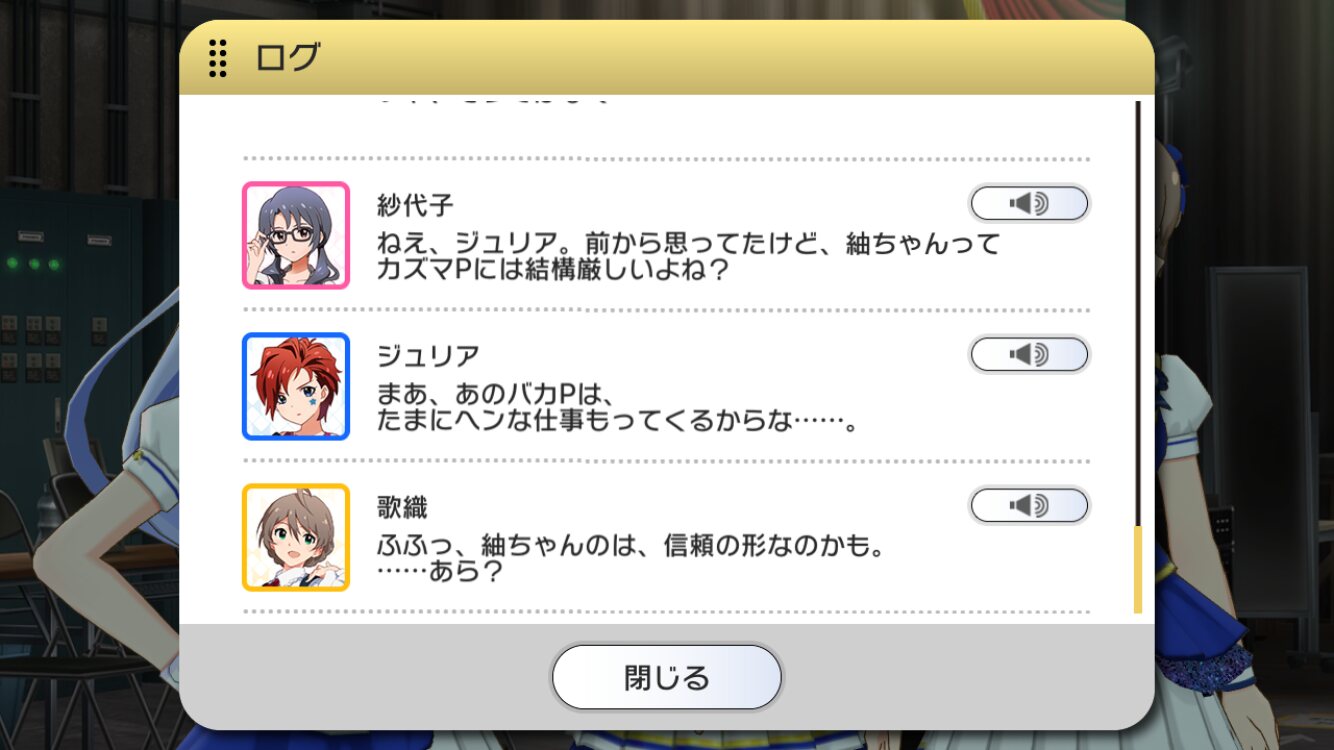
Task: Click the partially hidden log entry at top
Action: click(494, 100)
